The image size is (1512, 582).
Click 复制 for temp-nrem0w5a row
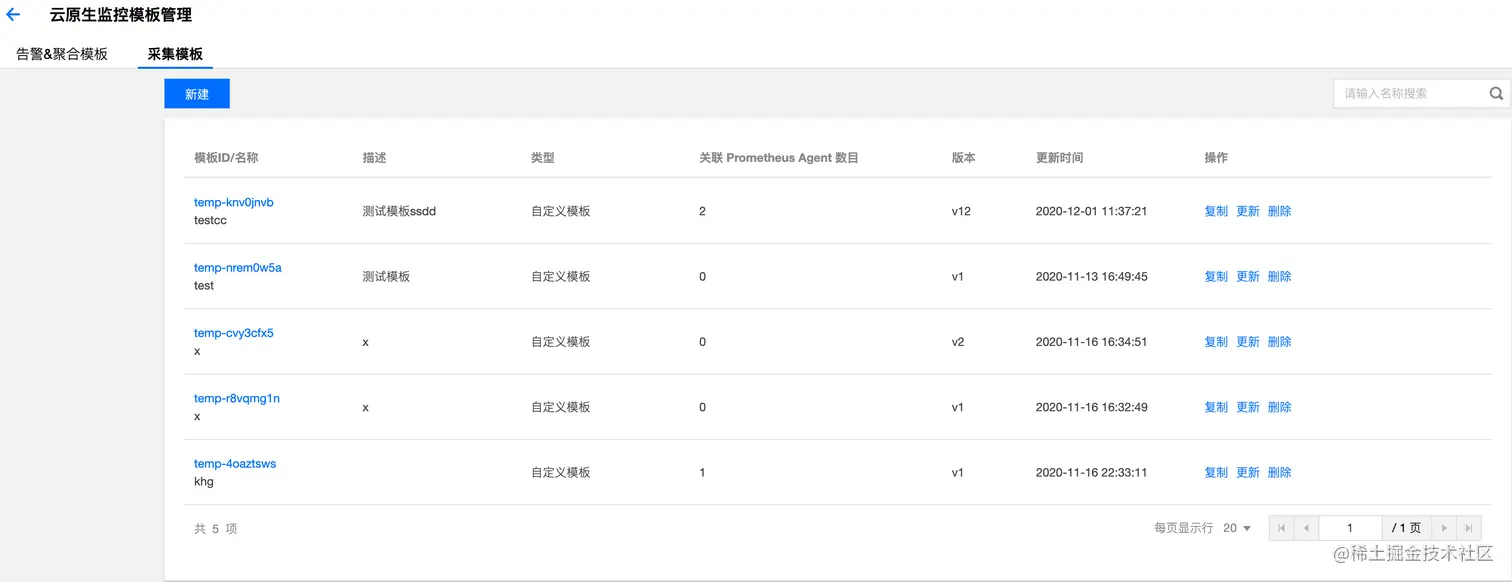1216,276
